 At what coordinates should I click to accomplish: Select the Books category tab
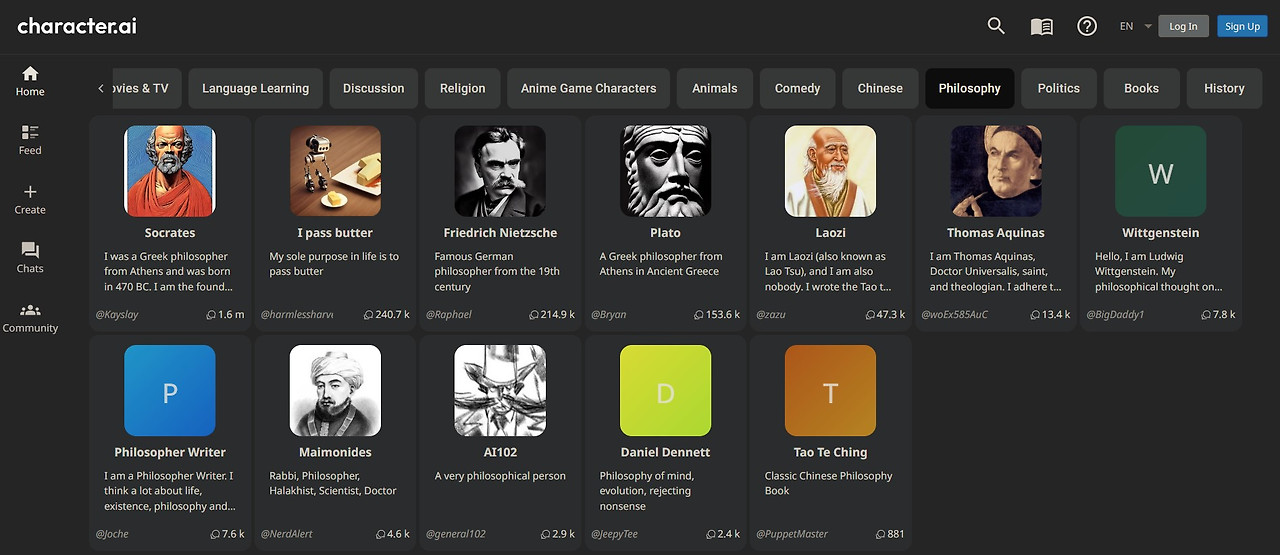1141,88
